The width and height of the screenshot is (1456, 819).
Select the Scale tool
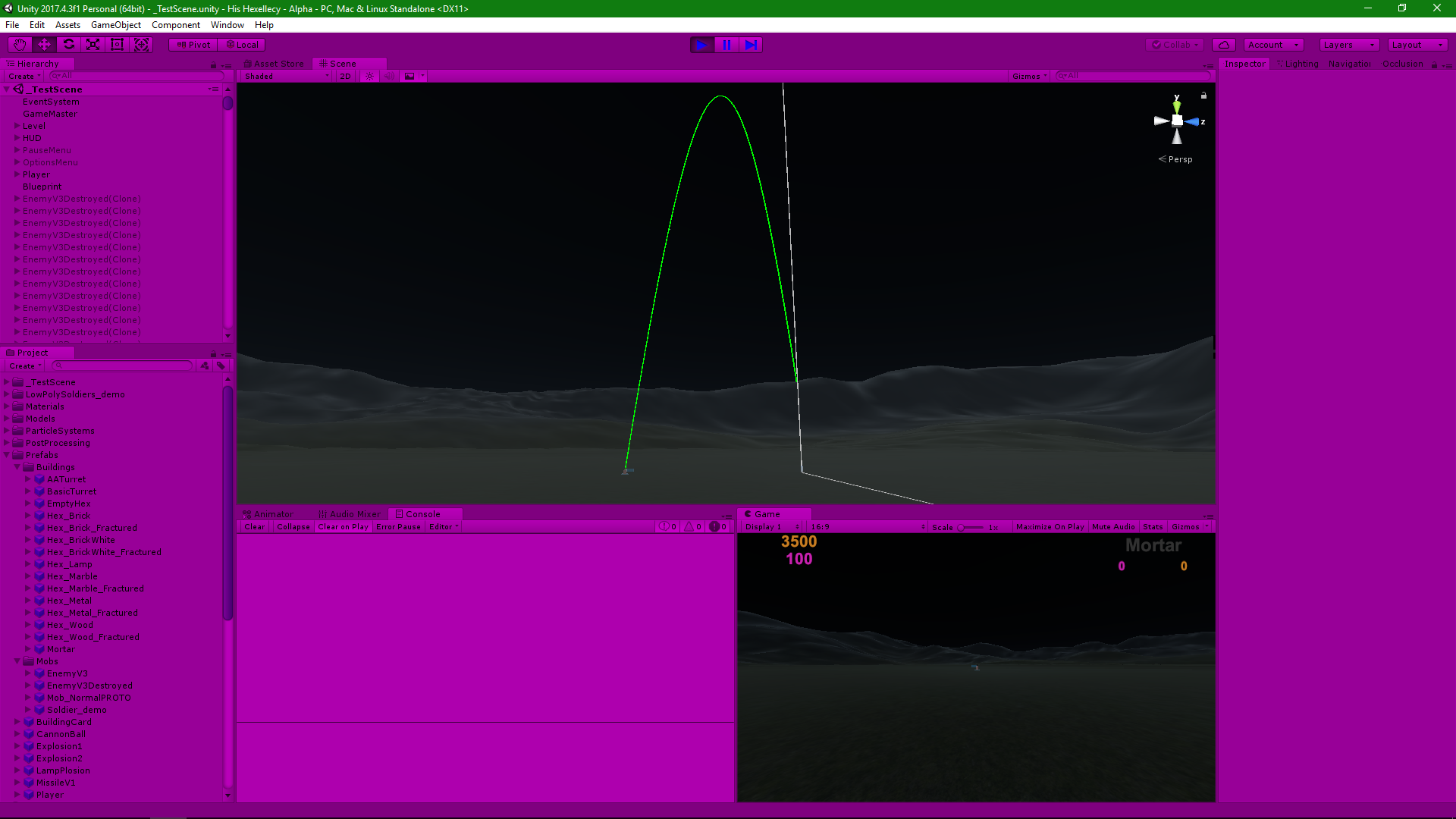93,45
